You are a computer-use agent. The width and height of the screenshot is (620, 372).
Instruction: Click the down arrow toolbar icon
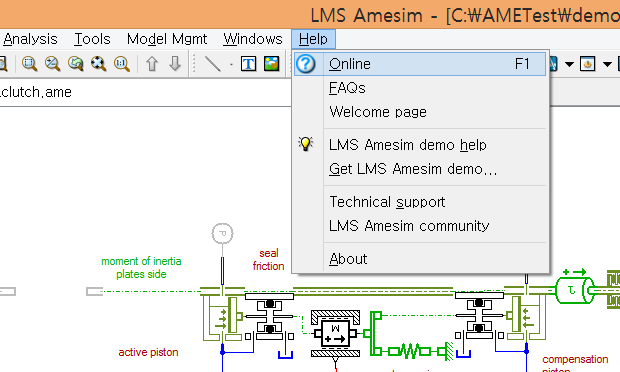pos(175,64)
